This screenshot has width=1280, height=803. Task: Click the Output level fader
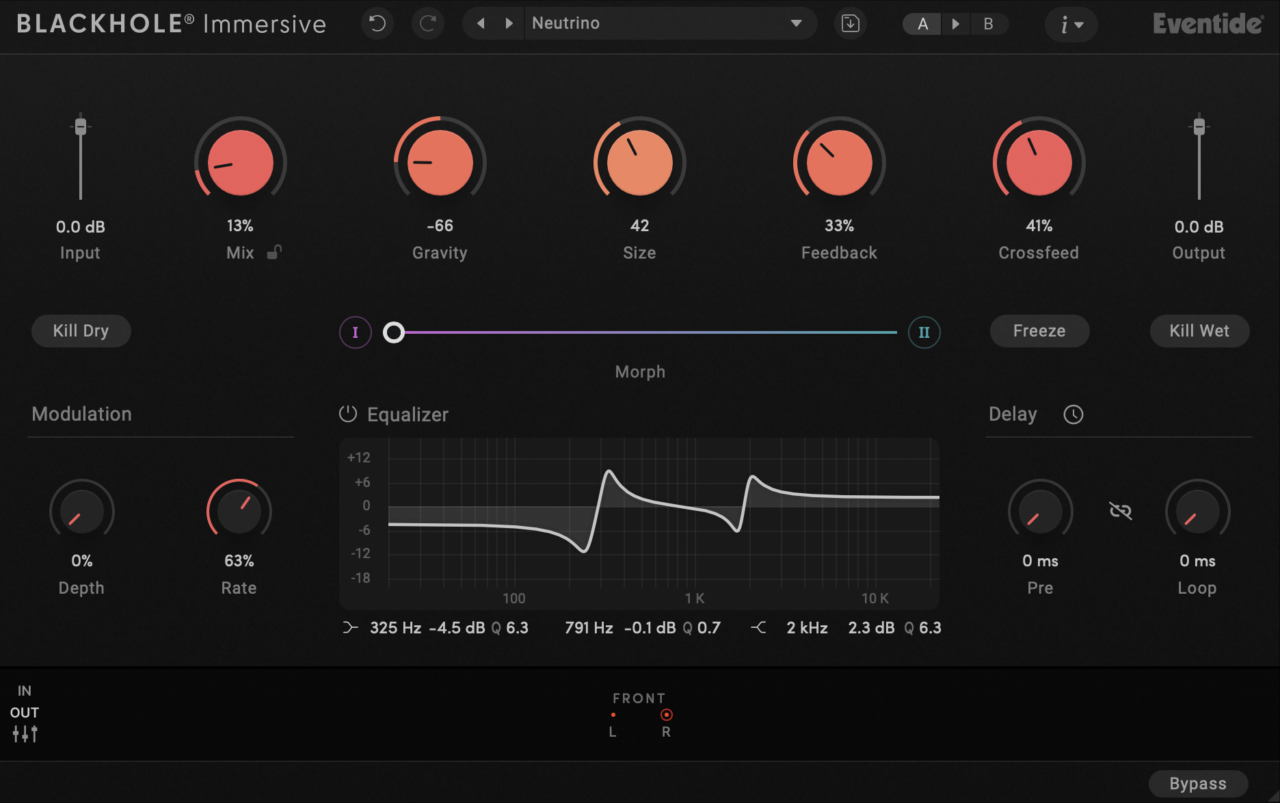click(1199, 127)
